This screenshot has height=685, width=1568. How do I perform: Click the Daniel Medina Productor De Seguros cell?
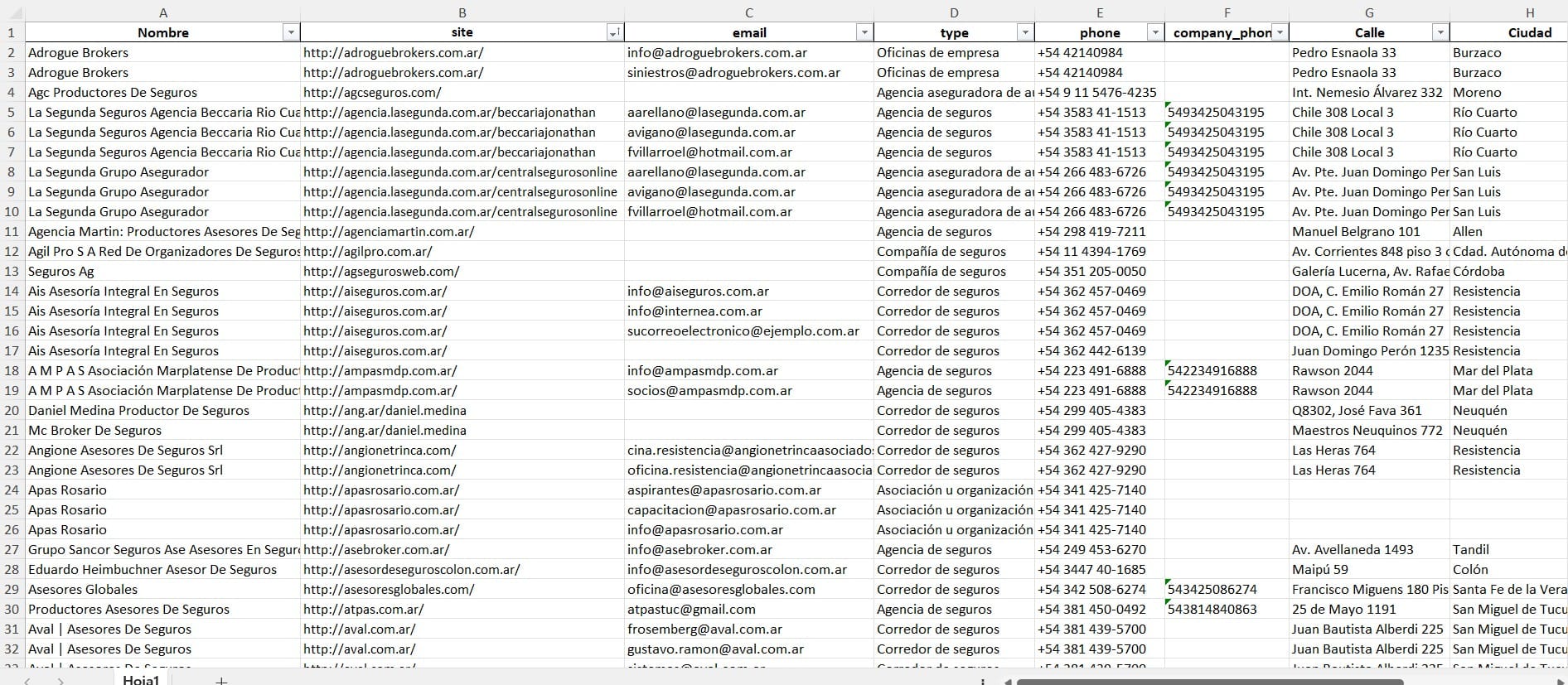tap(163, 410)
